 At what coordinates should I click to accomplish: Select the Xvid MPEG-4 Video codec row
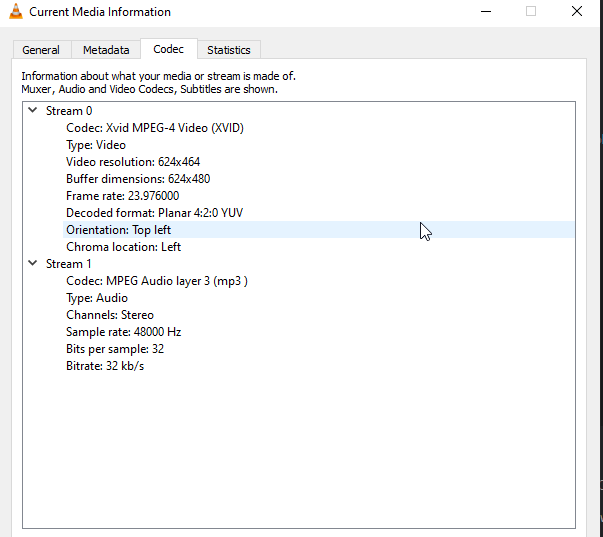[x=154, y=128]
